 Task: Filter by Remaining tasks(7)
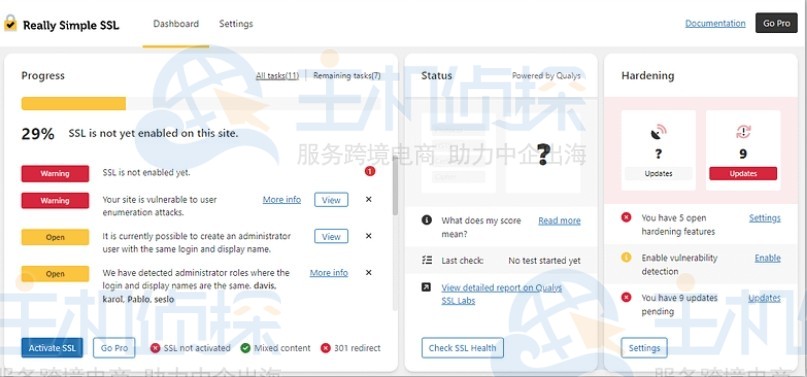click(x=347, y=76)
